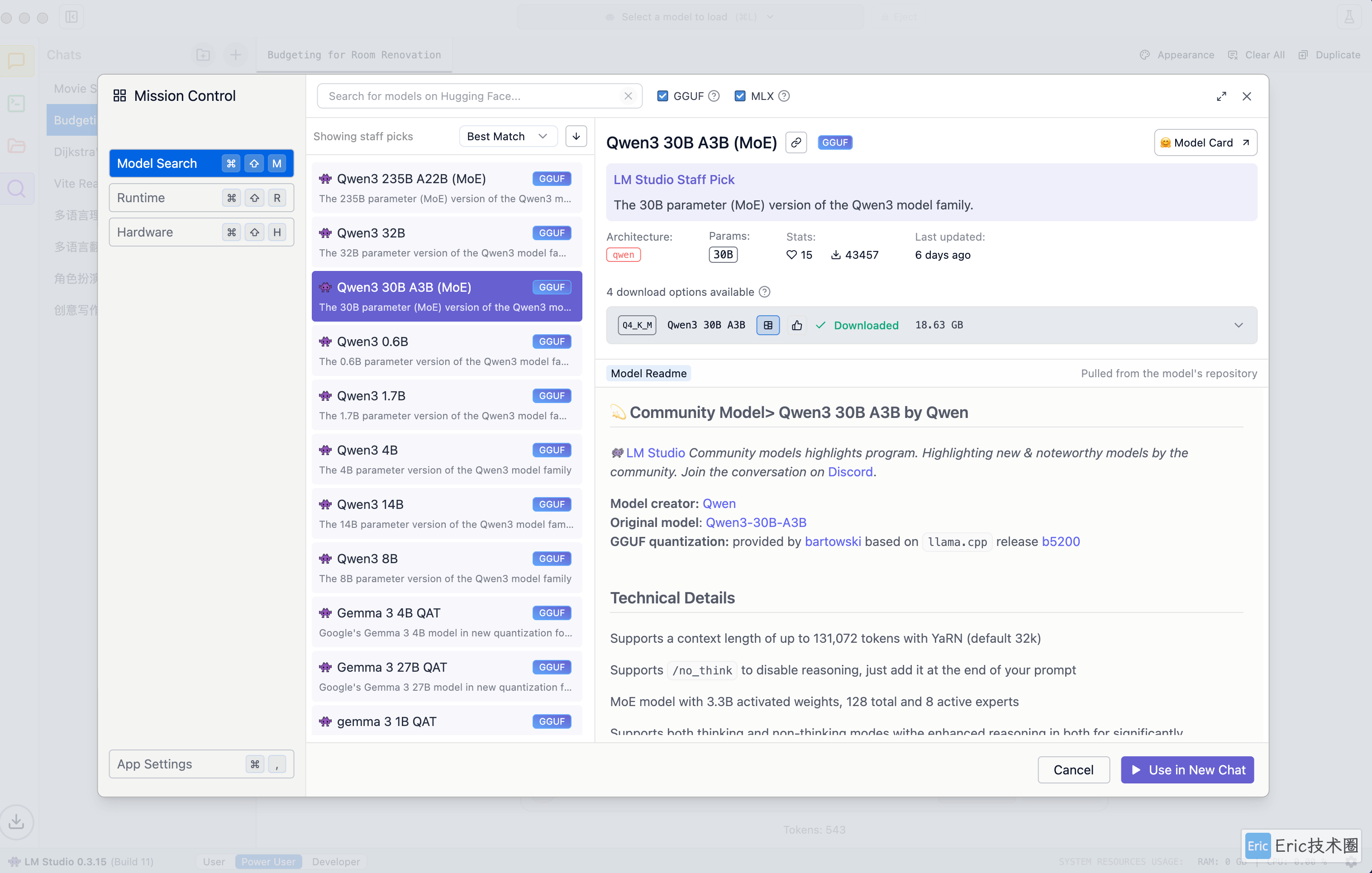Expand Mission Control dialog to full size

(1222, 96)
